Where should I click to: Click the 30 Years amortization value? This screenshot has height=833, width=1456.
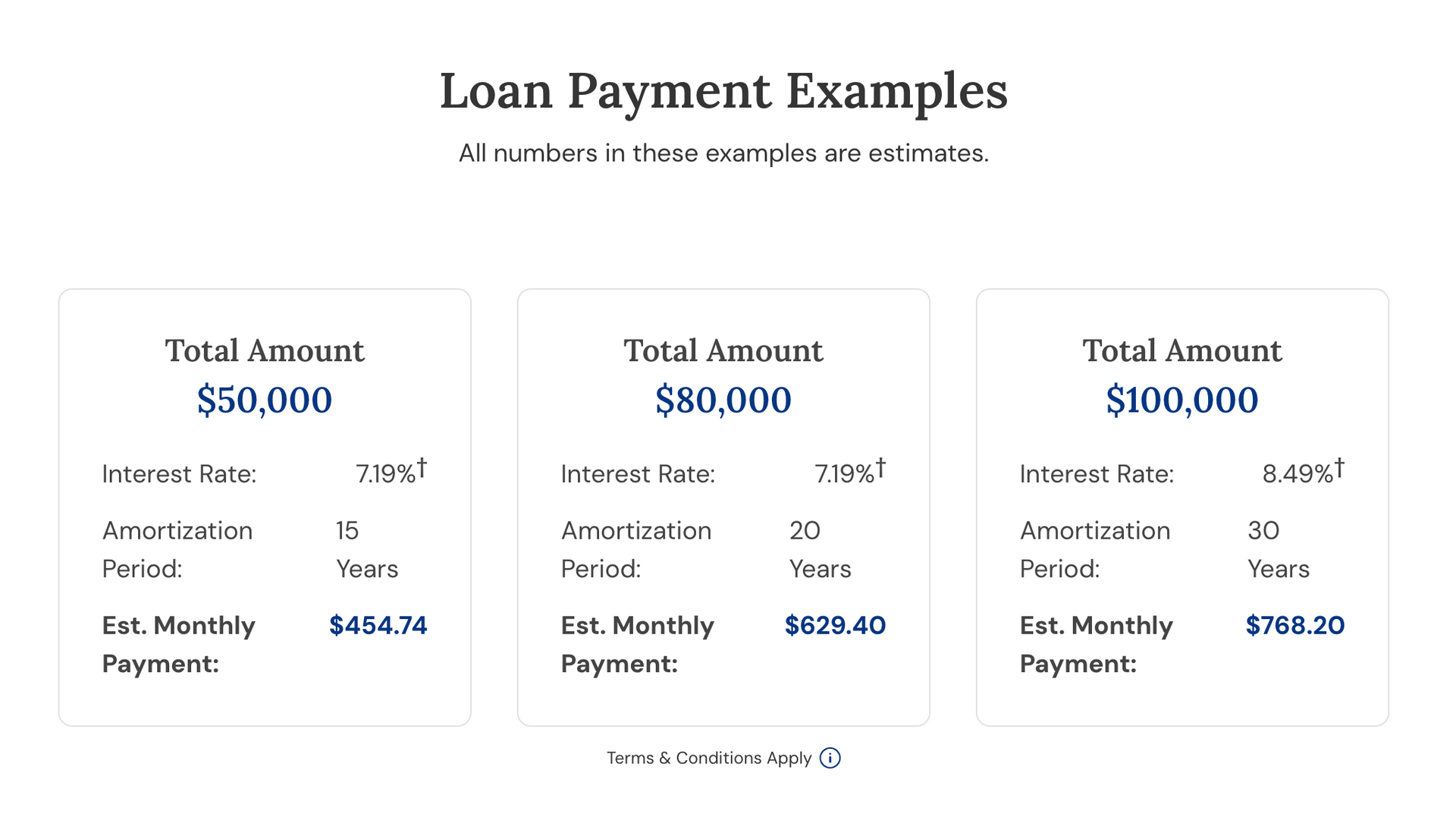(x=1279, y=549)
